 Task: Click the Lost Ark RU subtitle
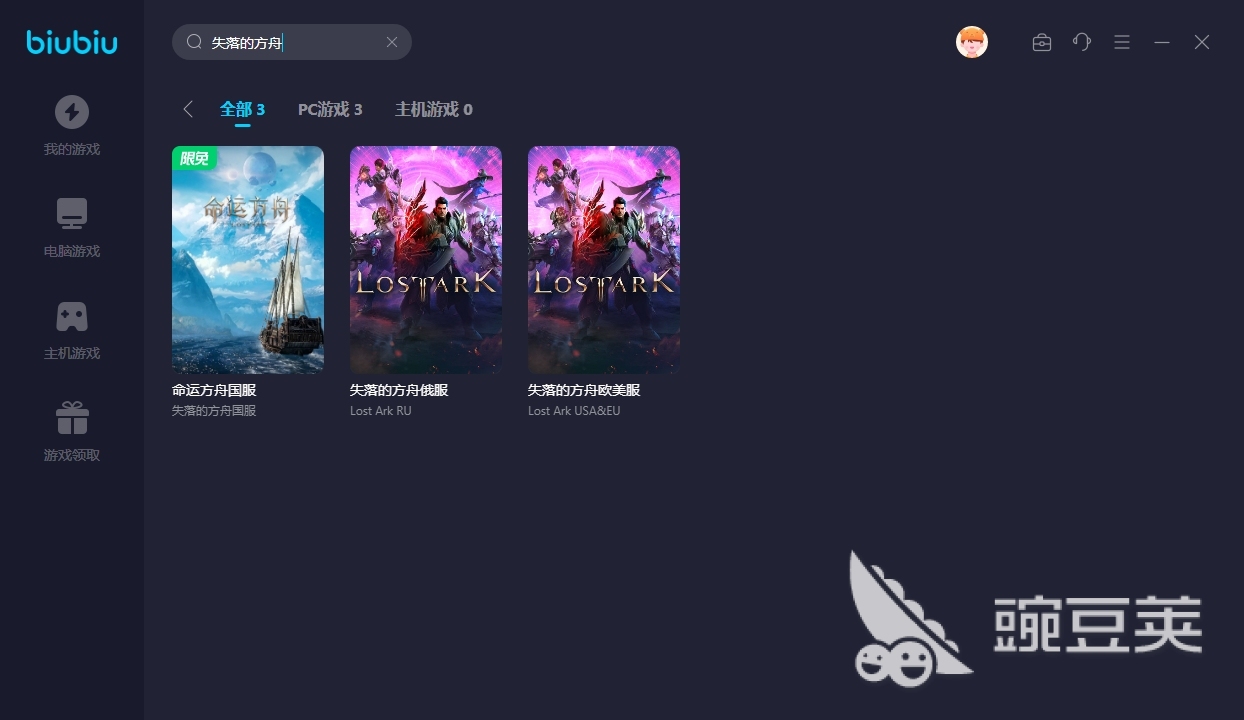[x=381, y=411]
